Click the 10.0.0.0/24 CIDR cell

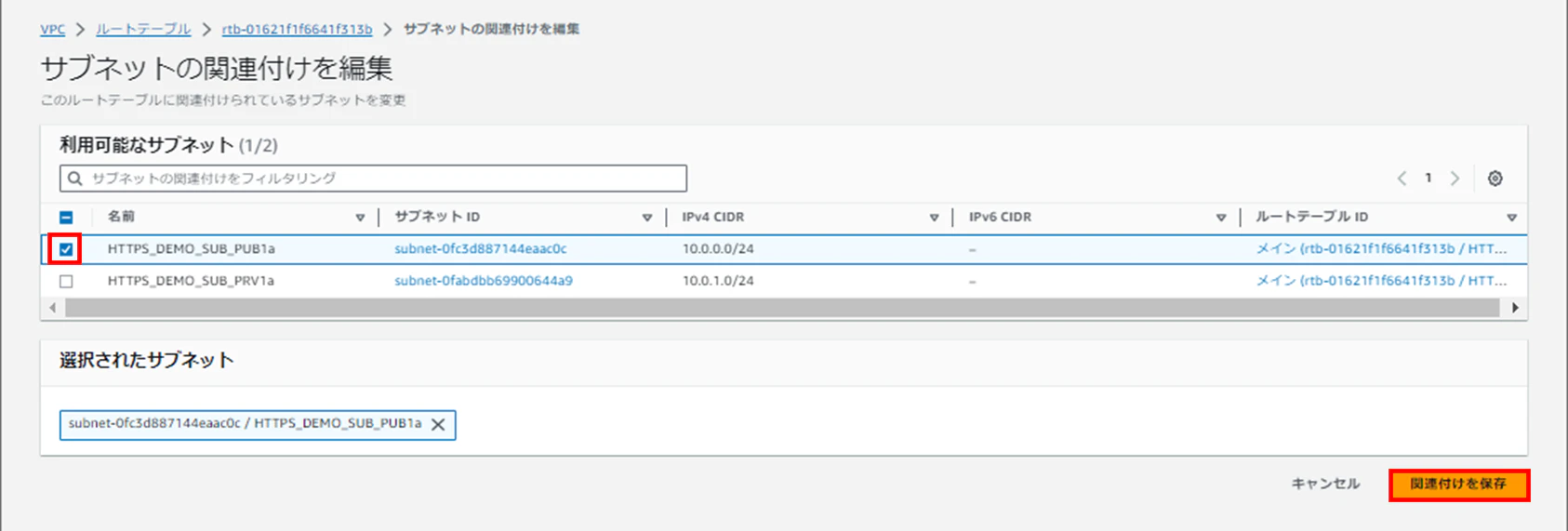718,249
